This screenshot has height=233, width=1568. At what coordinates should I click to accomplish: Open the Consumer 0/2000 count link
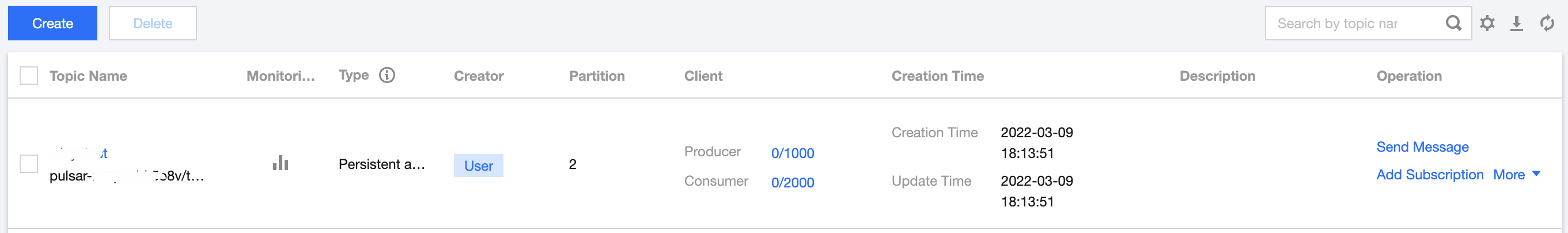(x=792, y=182)
